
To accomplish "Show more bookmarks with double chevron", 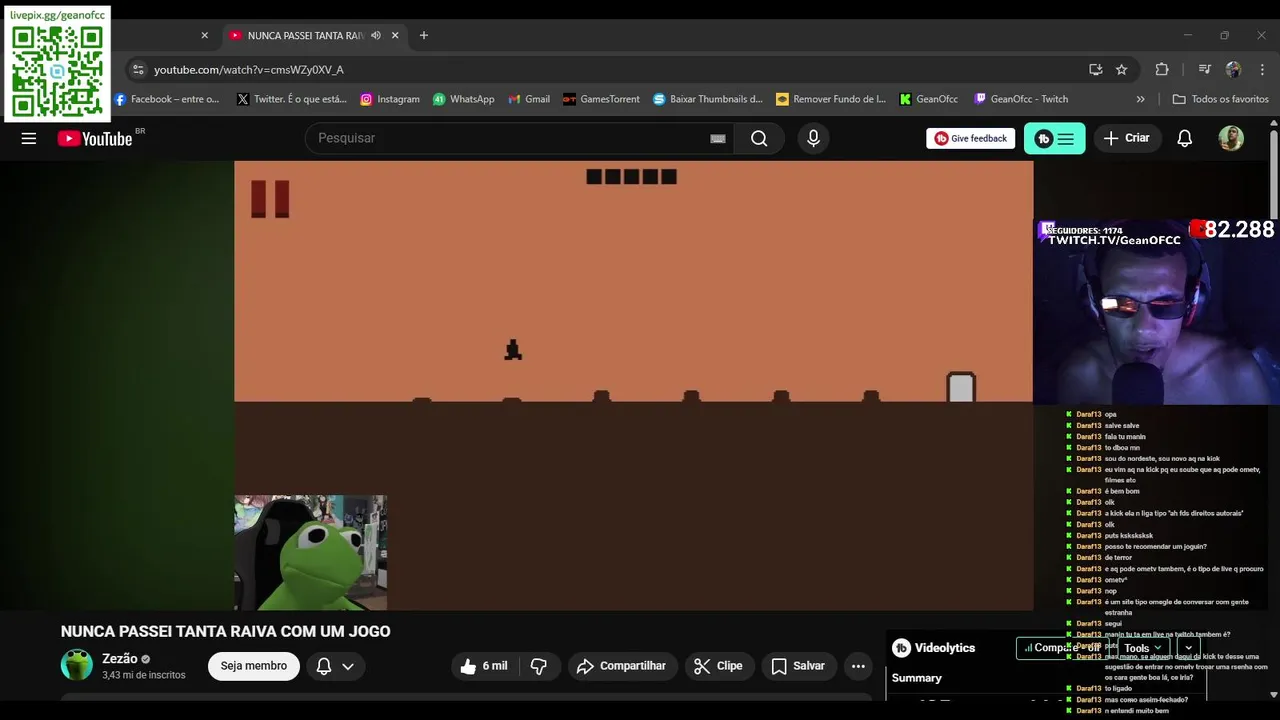I will point(1140,99).
